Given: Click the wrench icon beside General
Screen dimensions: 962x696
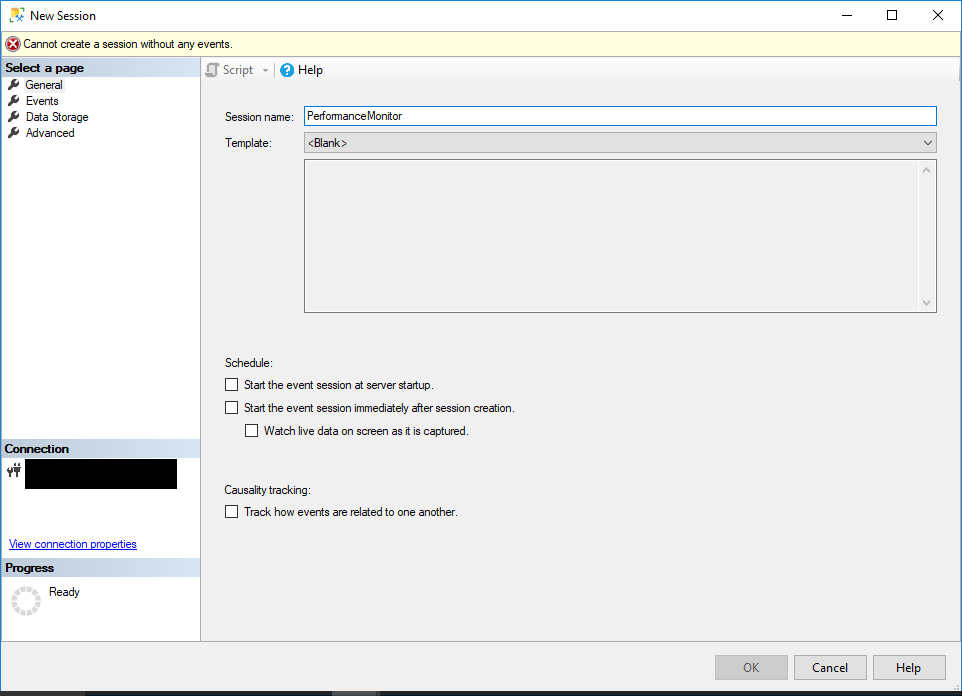Looking at the screenshot, I should (x=14, y=85).
